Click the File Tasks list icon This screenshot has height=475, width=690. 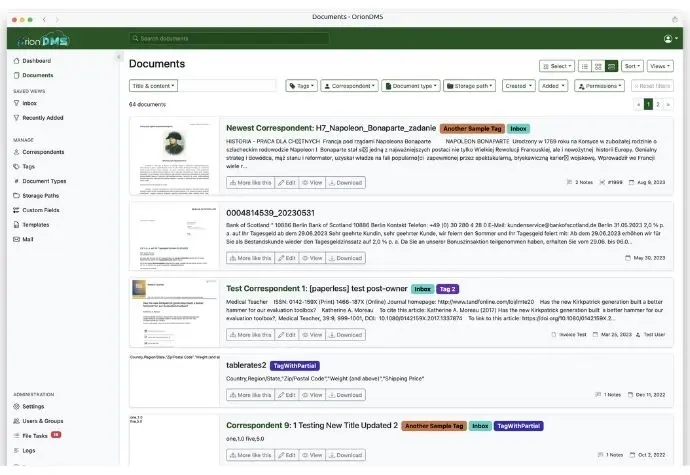pos(16,436)
